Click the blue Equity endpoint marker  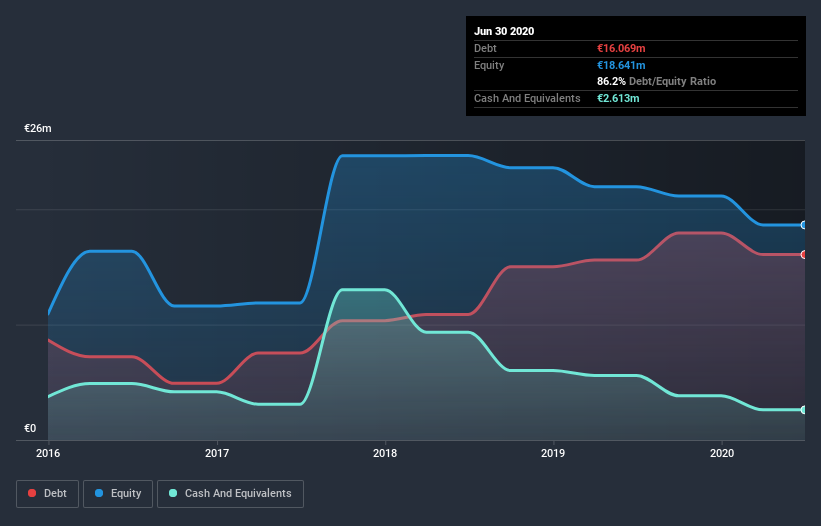pos(804,225)
